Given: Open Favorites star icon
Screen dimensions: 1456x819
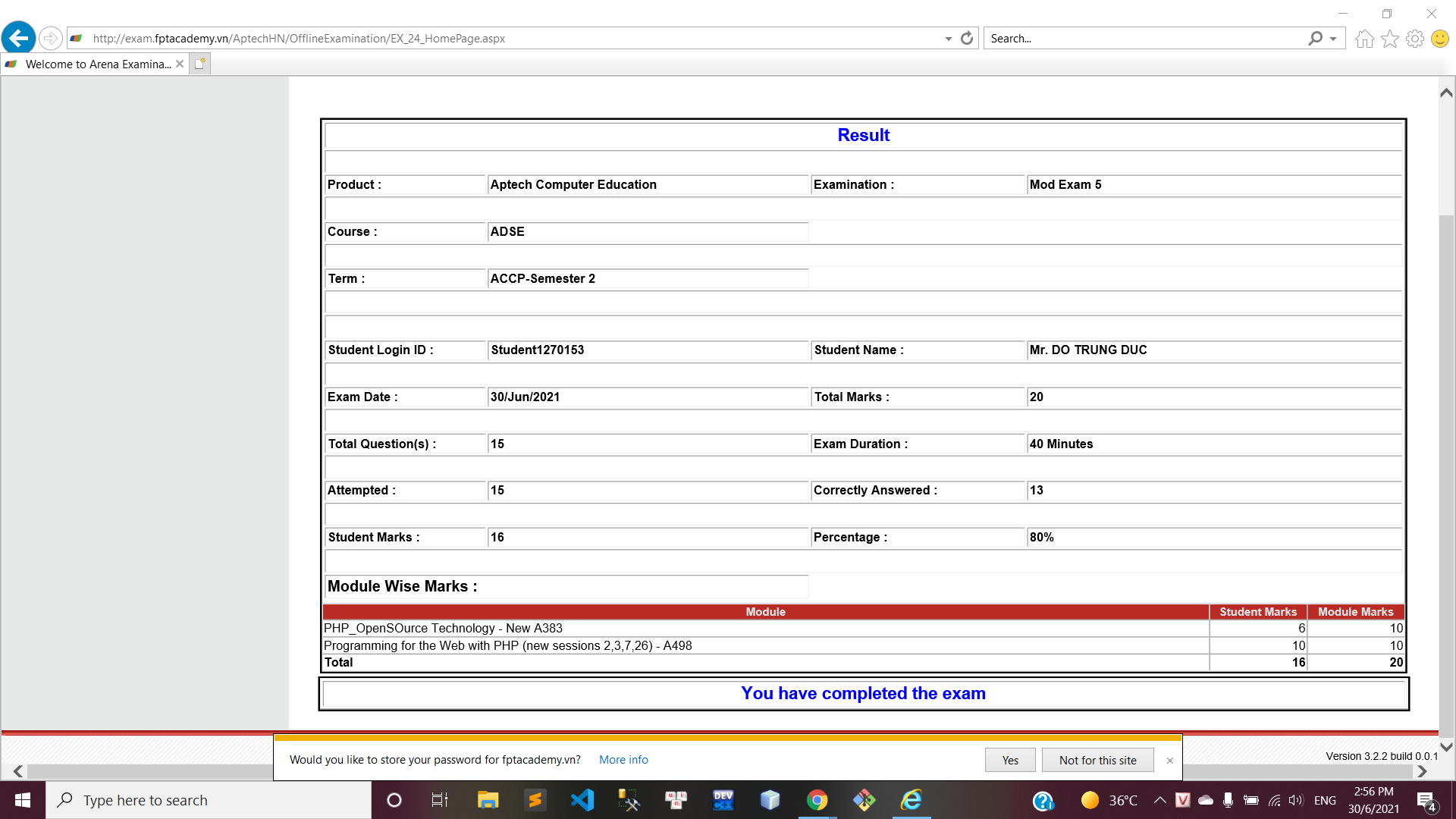Looking at the screenshot, I should (x=1389, y=39).
